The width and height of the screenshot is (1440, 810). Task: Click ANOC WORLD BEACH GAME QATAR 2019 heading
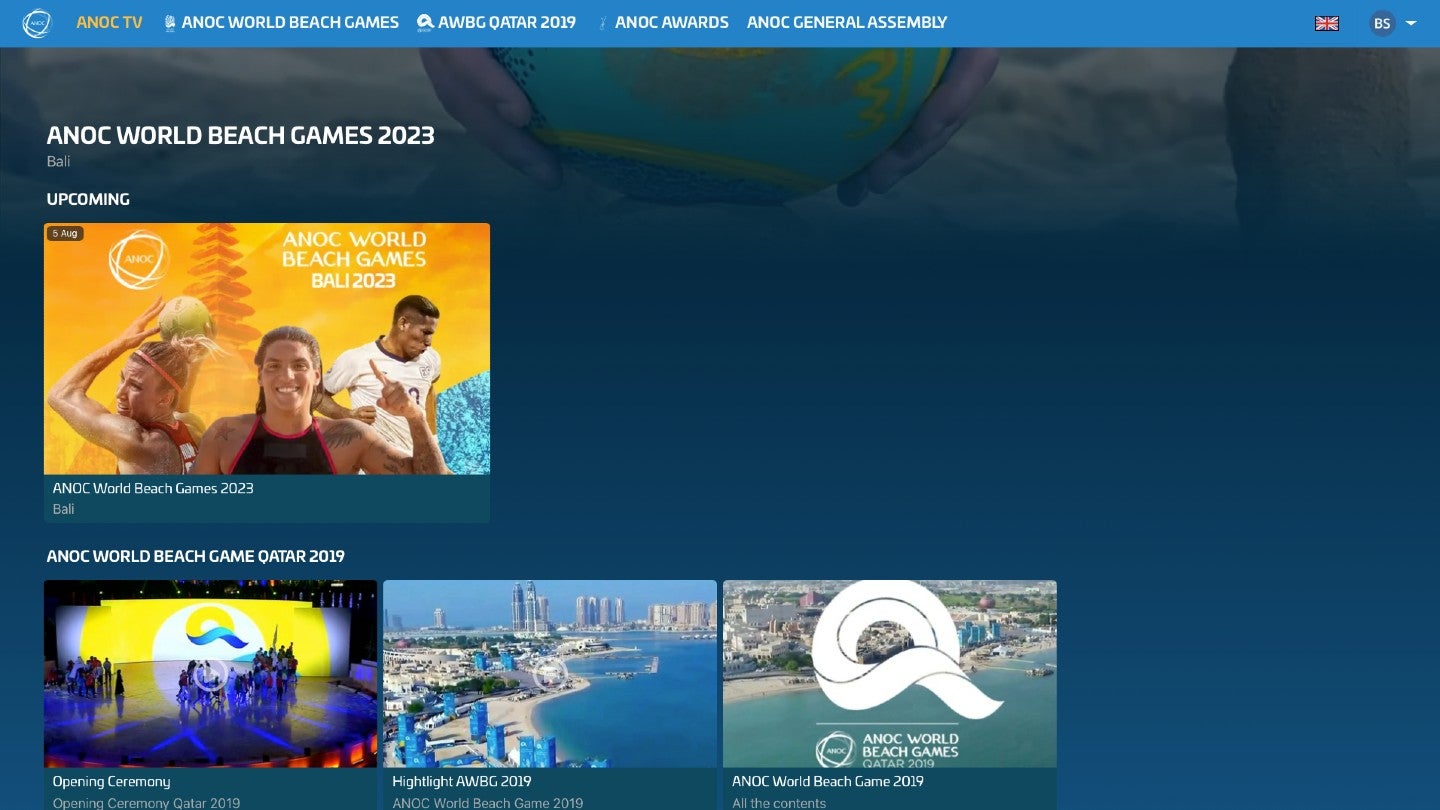196,556
